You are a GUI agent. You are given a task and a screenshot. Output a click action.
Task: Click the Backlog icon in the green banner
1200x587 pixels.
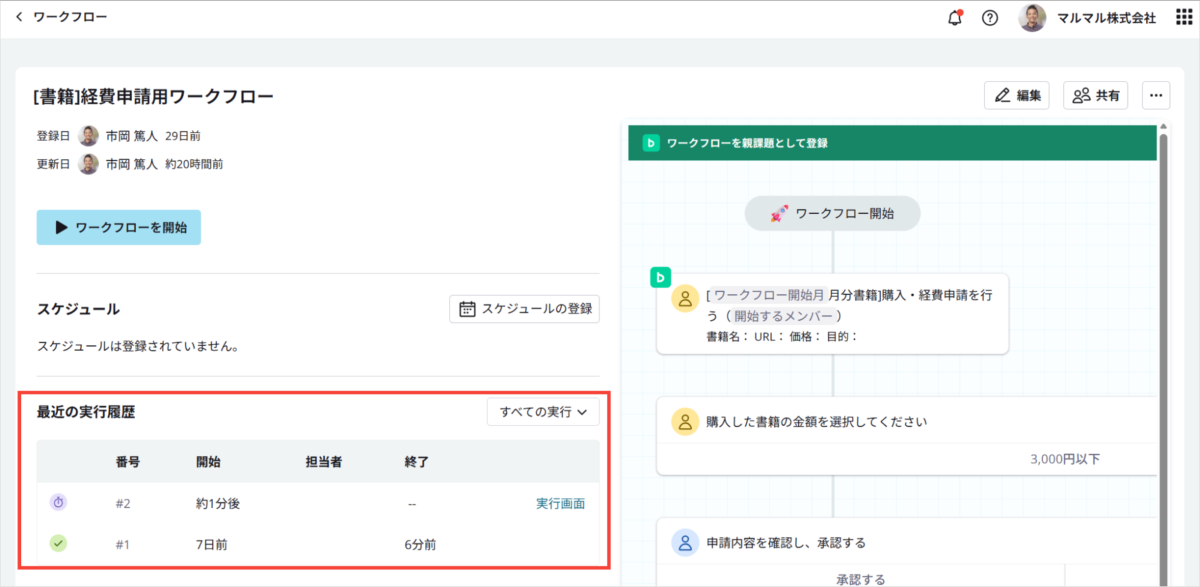pyautogui.click(x=650, y=143)
